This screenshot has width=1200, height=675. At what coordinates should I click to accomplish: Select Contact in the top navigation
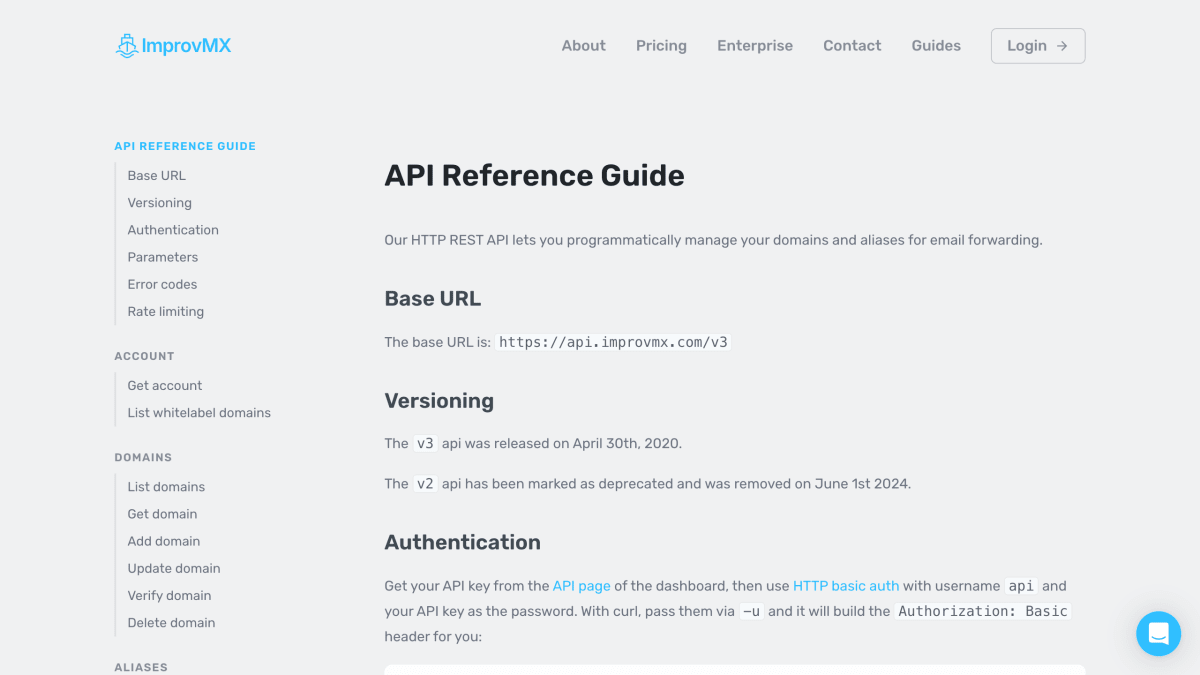(852, 46)
